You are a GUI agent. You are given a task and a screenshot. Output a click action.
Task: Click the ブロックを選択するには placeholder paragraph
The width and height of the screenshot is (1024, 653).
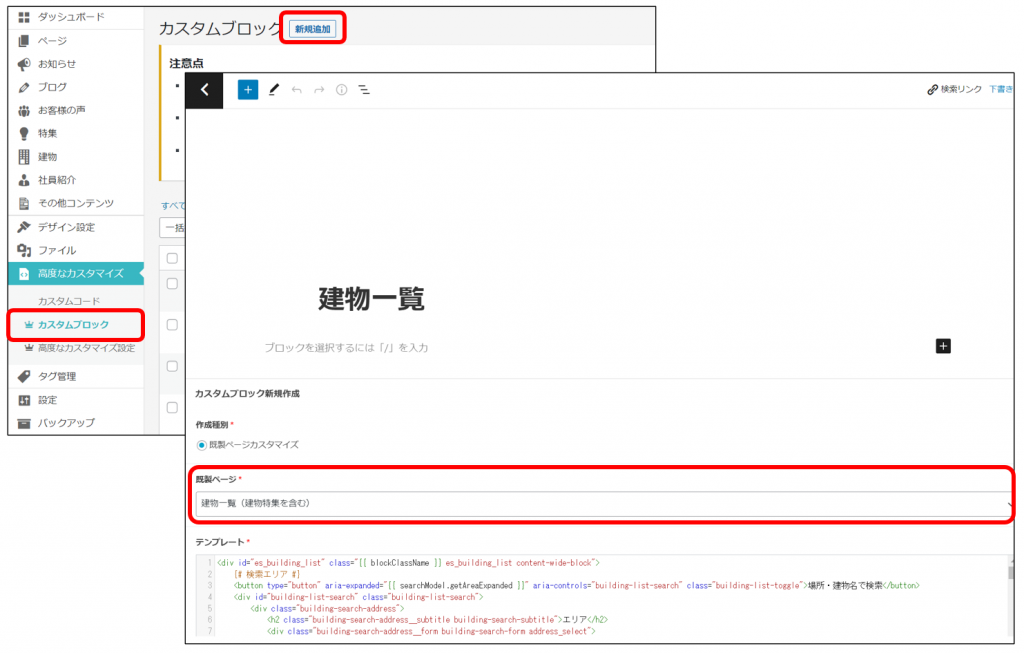click(x=346, y=347)
